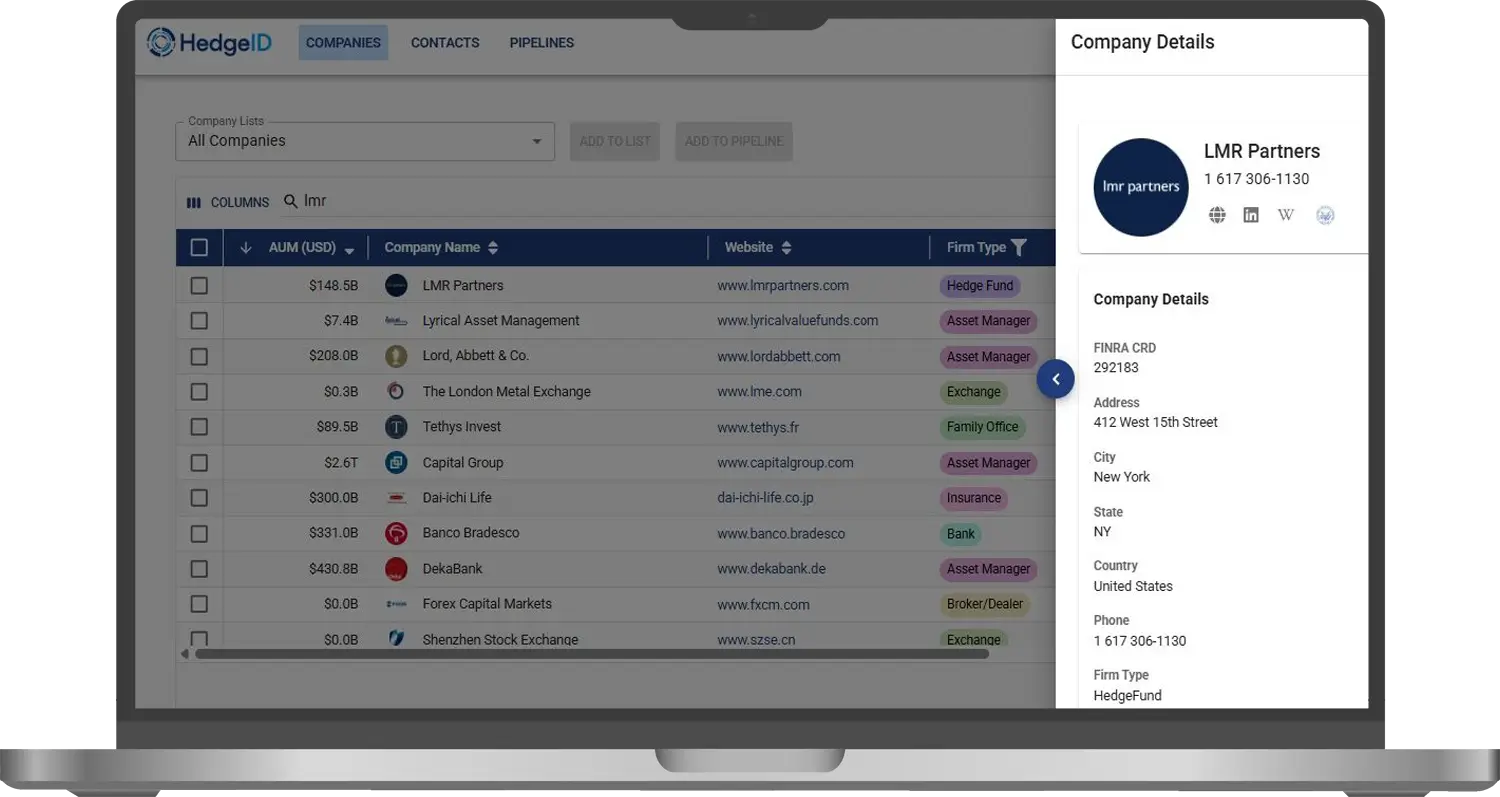The image size is (1500, 797).
Task: Click the Insurance tag for Dai-ichi Life
Action: coord(974,498)
